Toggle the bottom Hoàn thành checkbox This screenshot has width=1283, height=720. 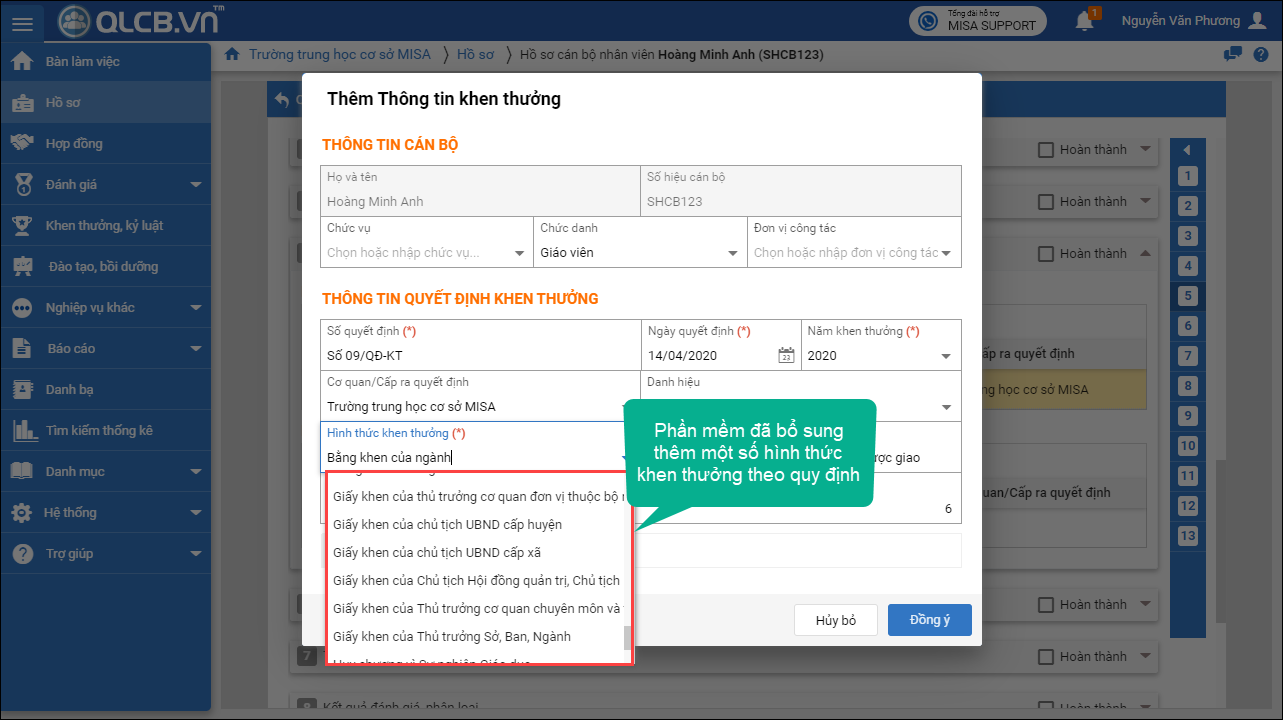pyautogui.click(x=1046, y=657)
